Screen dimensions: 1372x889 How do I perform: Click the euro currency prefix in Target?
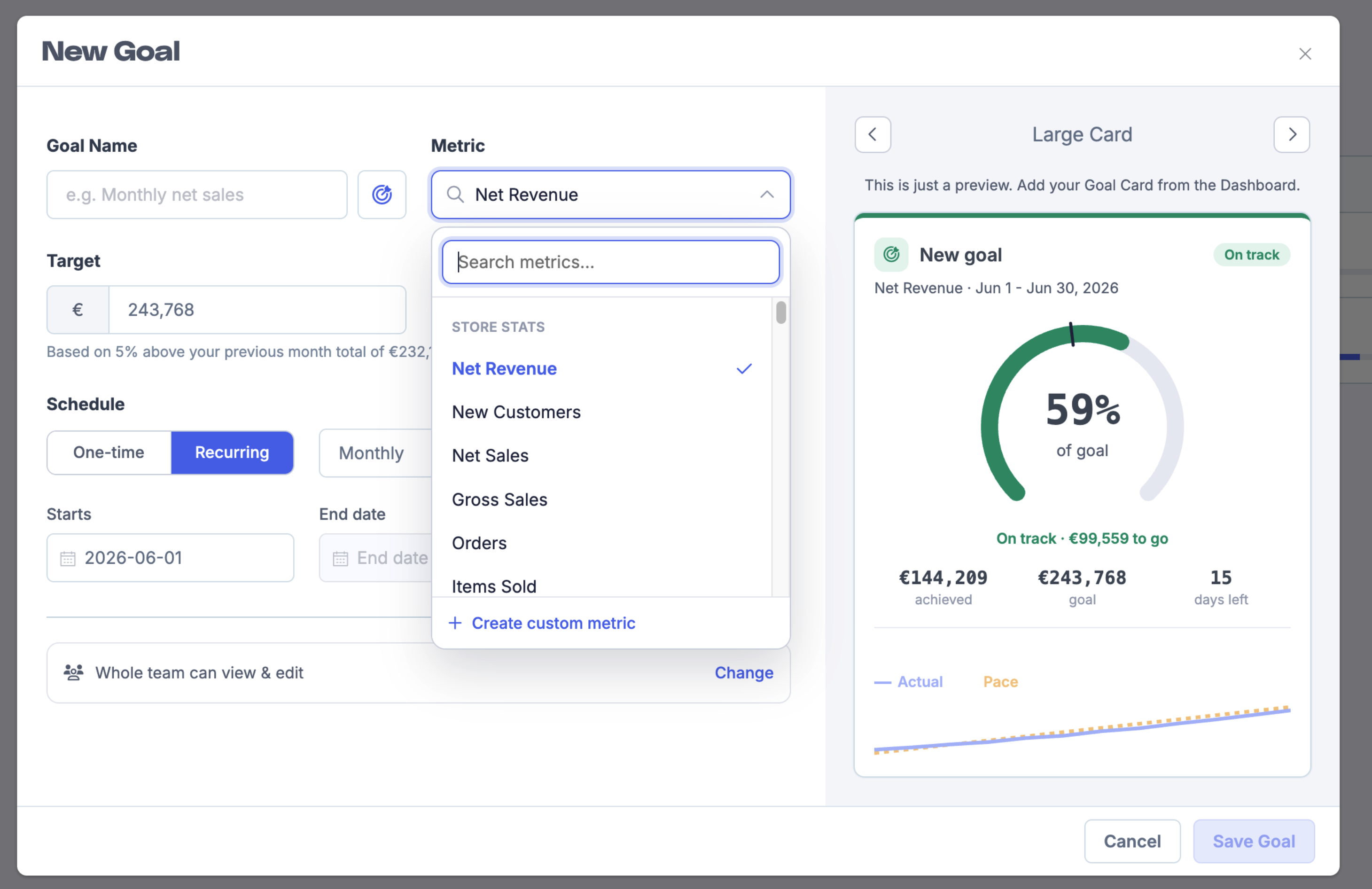[78, 310]
